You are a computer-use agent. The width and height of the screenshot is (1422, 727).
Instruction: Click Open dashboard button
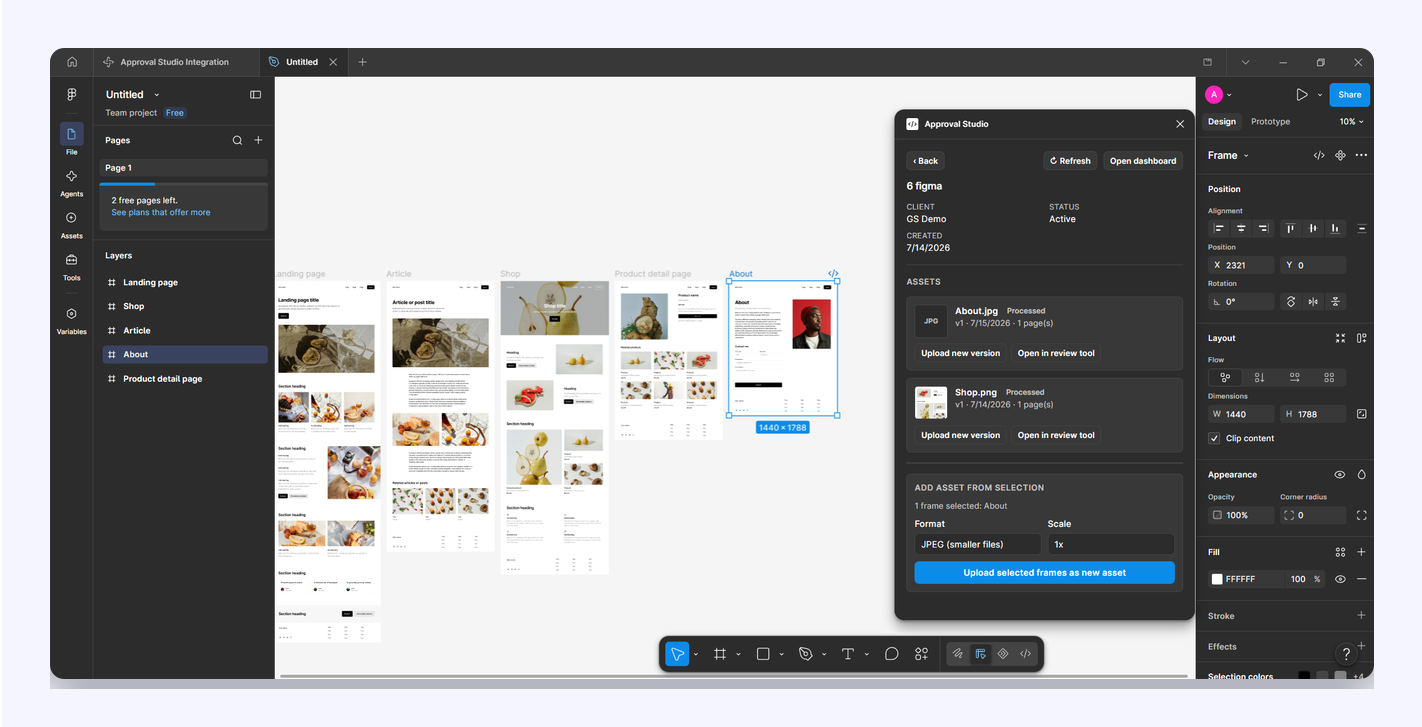pyautogui.click(x=1143, y=161)
